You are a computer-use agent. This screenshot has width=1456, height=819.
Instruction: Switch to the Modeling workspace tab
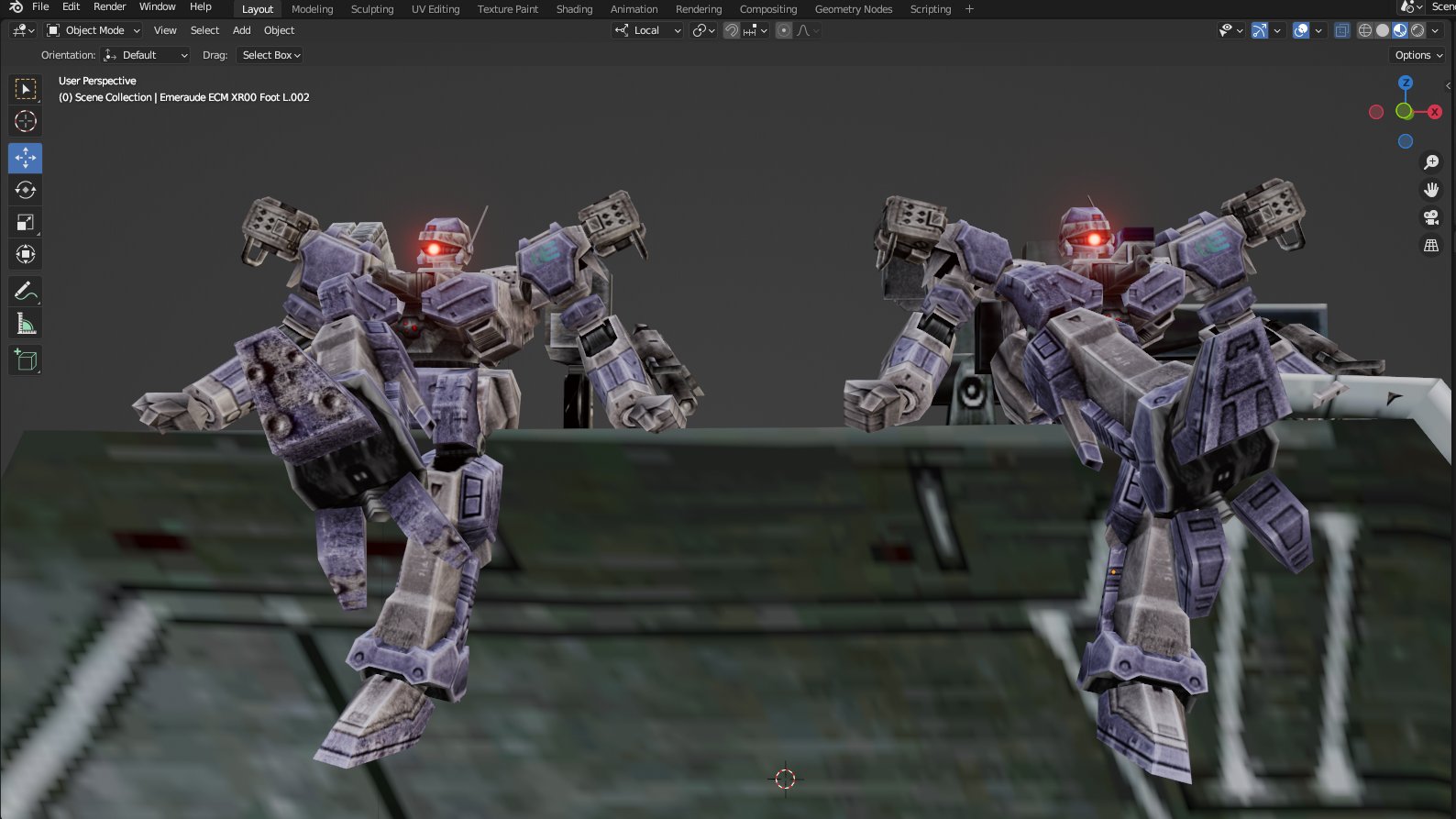[x=312, y=9]
